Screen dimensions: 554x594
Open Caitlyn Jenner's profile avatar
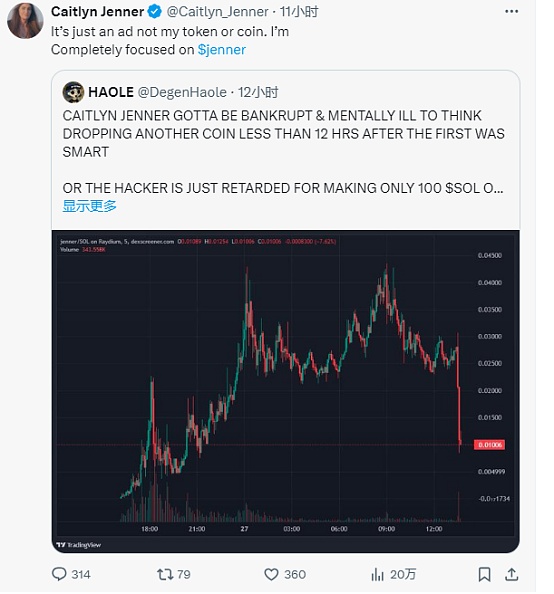click(25, 20)
